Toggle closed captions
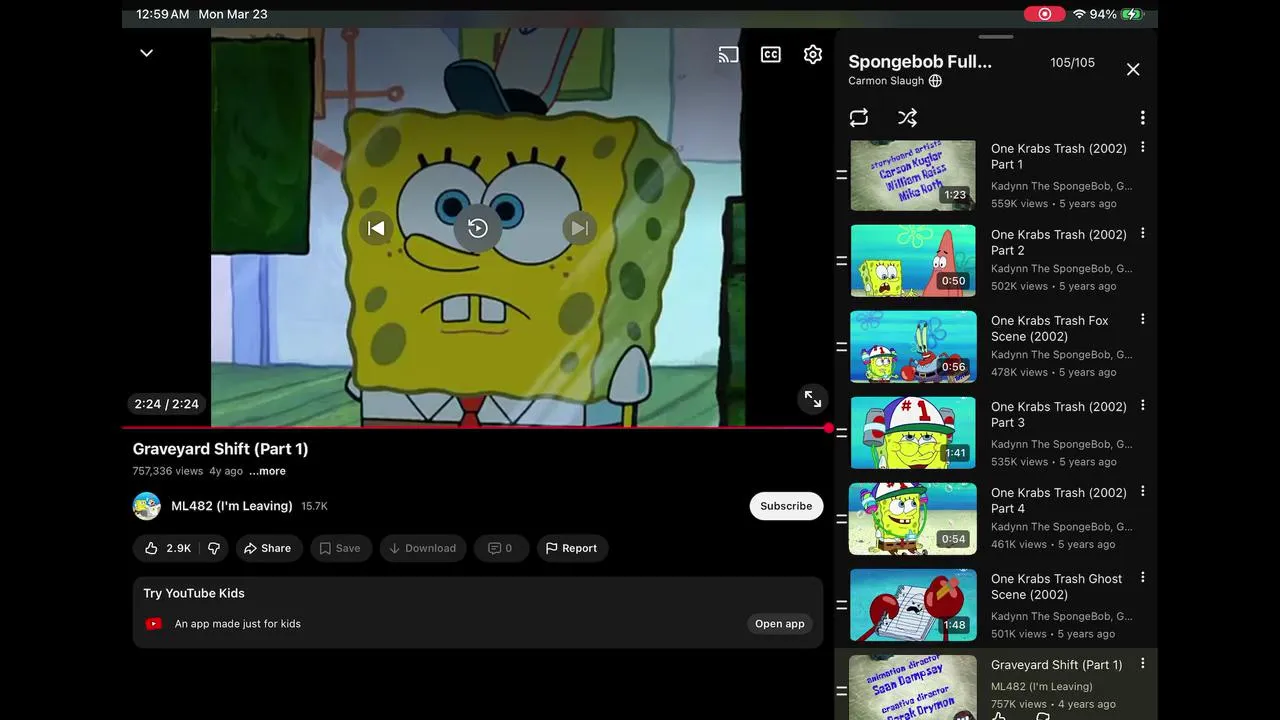This screenshot has height=720, width=1280. coord(771,54)
